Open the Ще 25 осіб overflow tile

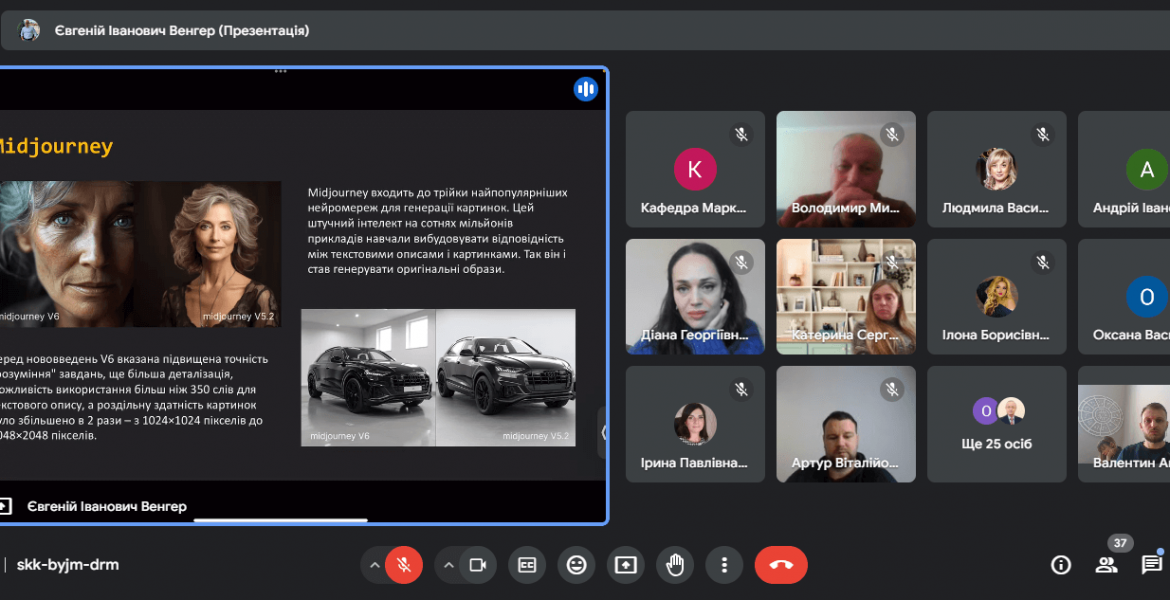pos(997,424)
